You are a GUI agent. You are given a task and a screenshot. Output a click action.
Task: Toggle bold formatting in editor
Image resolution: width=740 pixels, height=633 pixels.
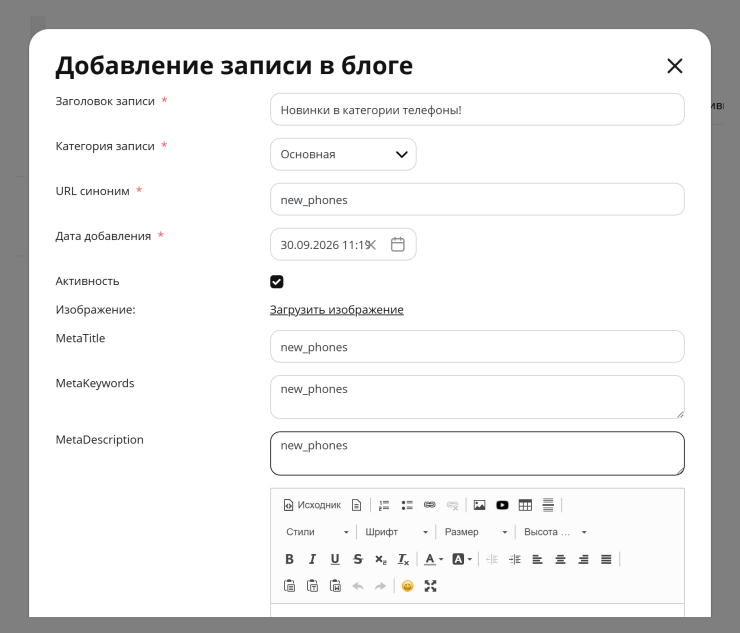point(289,559)
